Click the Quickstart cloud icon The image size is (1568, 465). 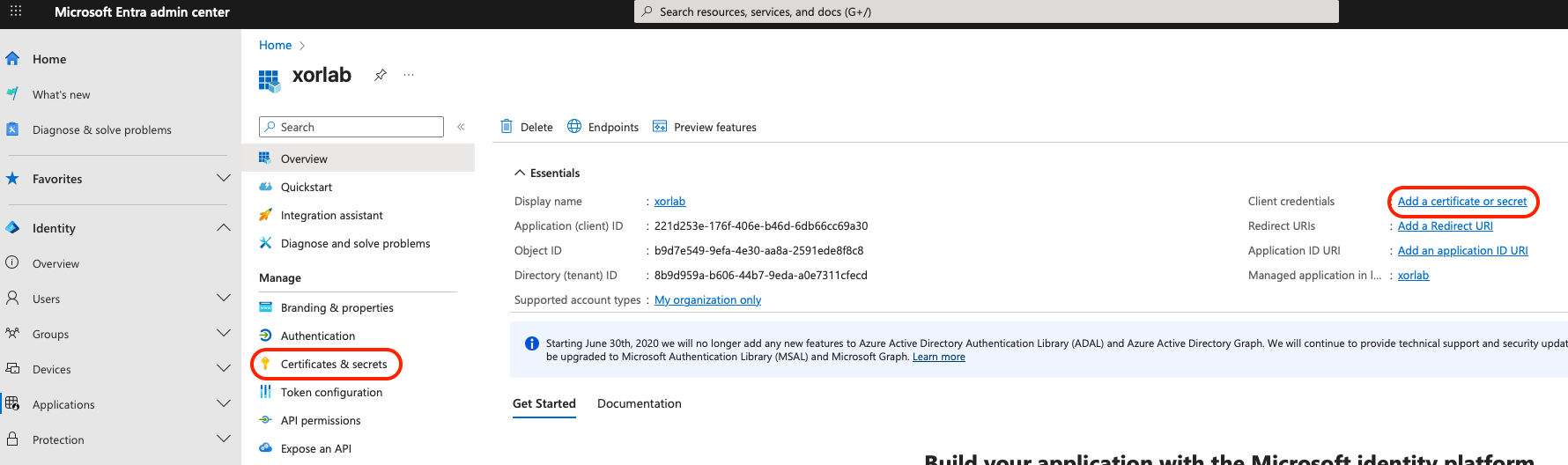point(265,187)
